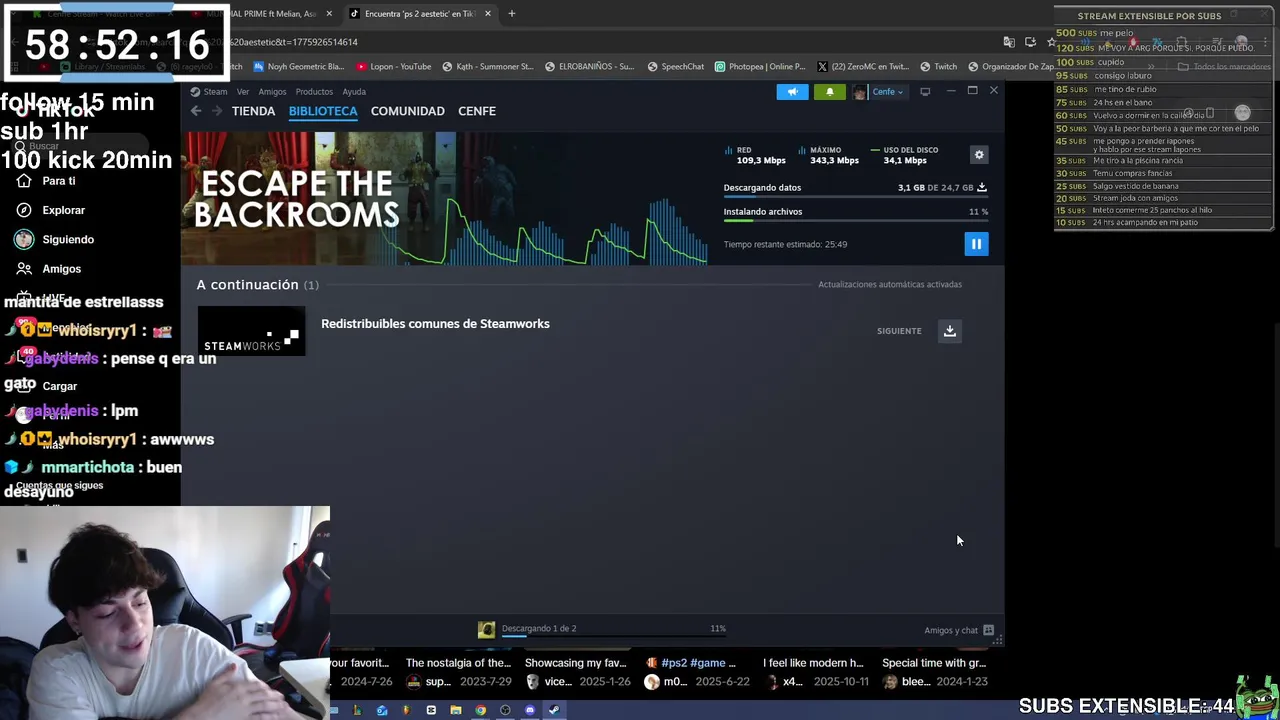Open a new browser tab
Image resolution: width=1280 pixels, height=720 pixels.
point(511,14)
